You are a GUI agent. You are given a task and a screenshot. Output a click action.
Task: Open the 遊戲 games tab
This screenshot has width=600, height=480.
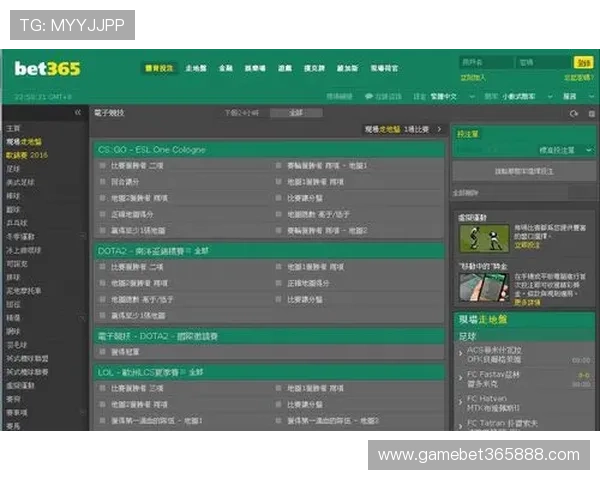coord(285,68)
